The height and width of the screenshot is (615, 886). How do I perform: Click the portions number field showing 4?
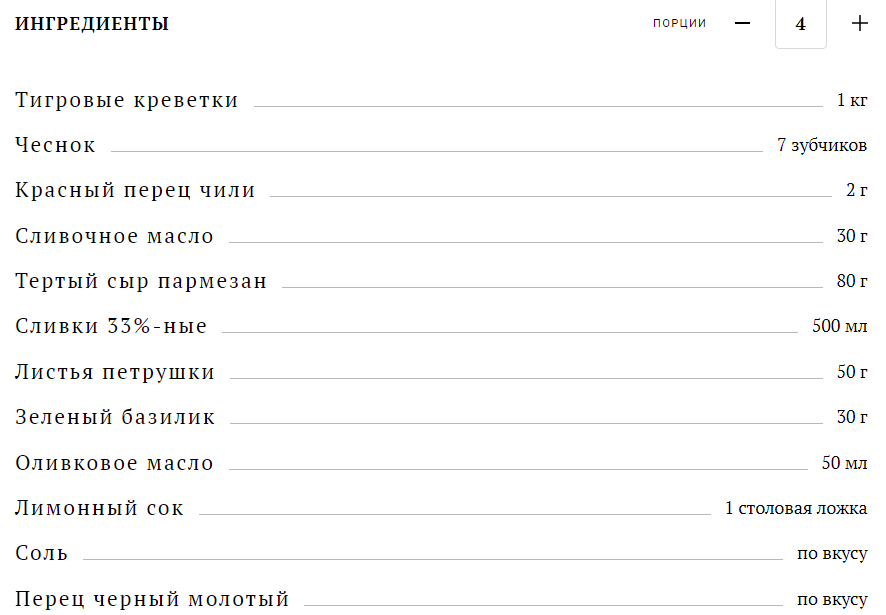[x=800, y=24]
